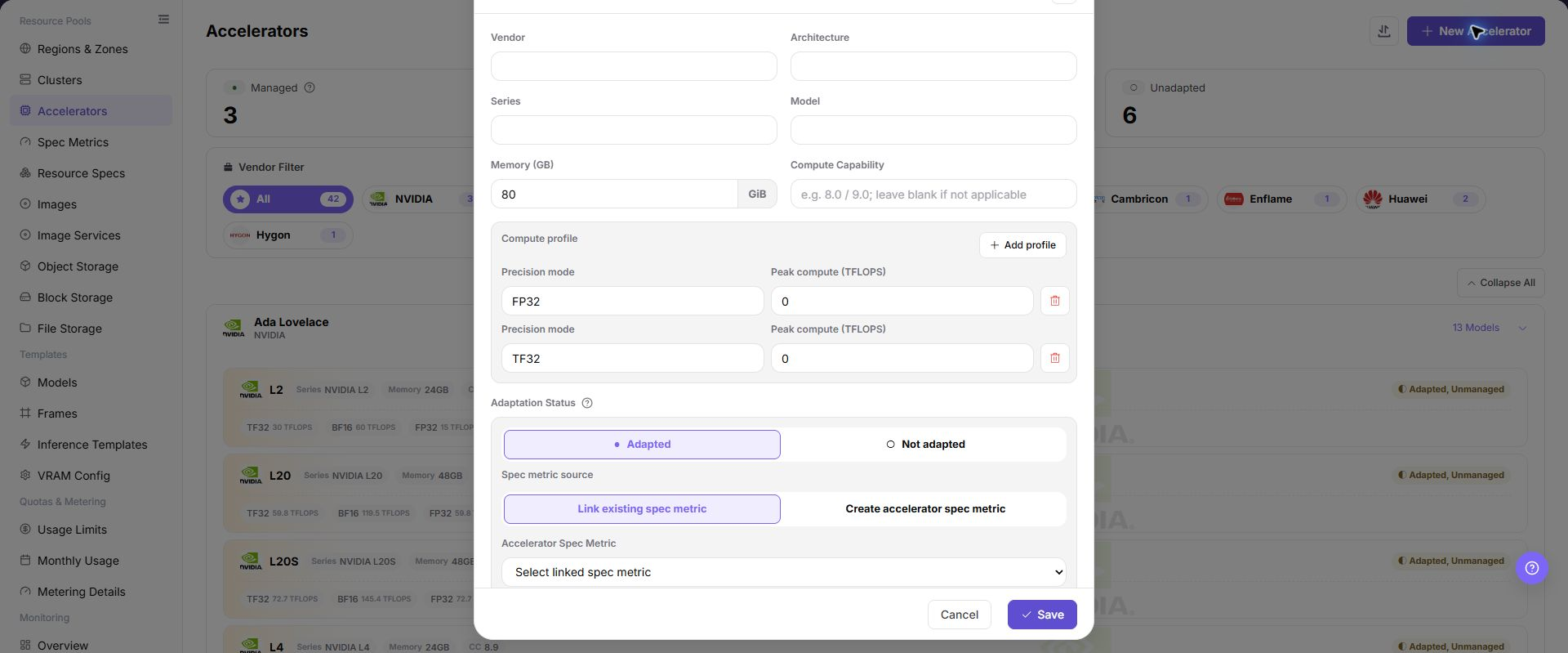Click the Block Storage sidebar icon
The image size is (1568, 653).
[25, 297]
